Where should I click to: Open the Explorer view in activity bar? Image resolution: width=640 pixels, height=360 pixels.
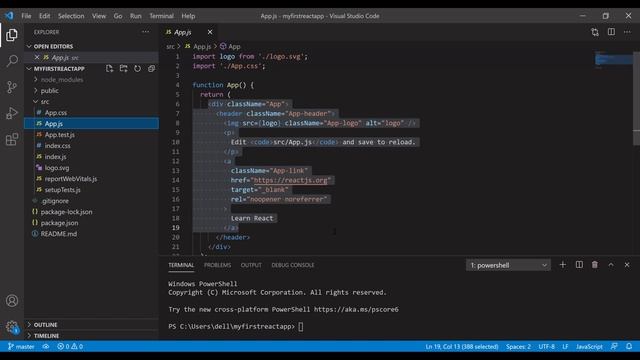(x=12, y=35)
